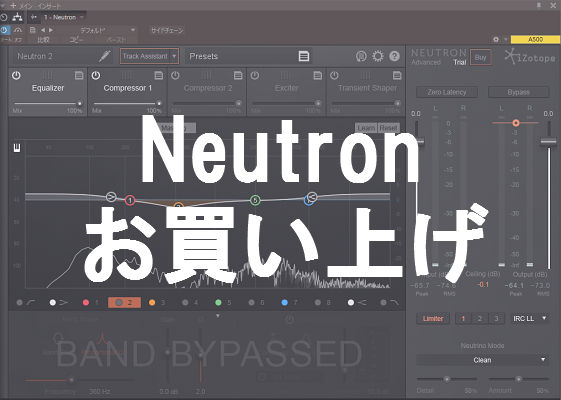Screen dimensions: 561x400
Task: Click the grip handle of Equalizer module
Action: point(48,75)
